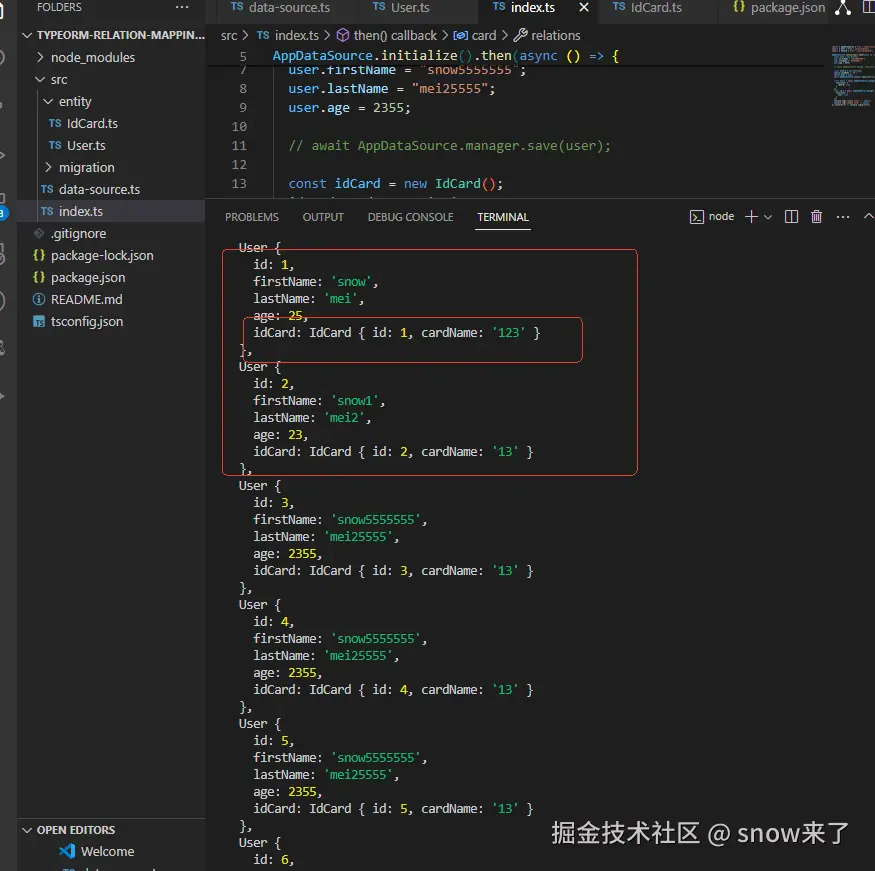Click the .gitignore diamond icon
The height and width of the screenshot is (871, 875).
point(39,233)
